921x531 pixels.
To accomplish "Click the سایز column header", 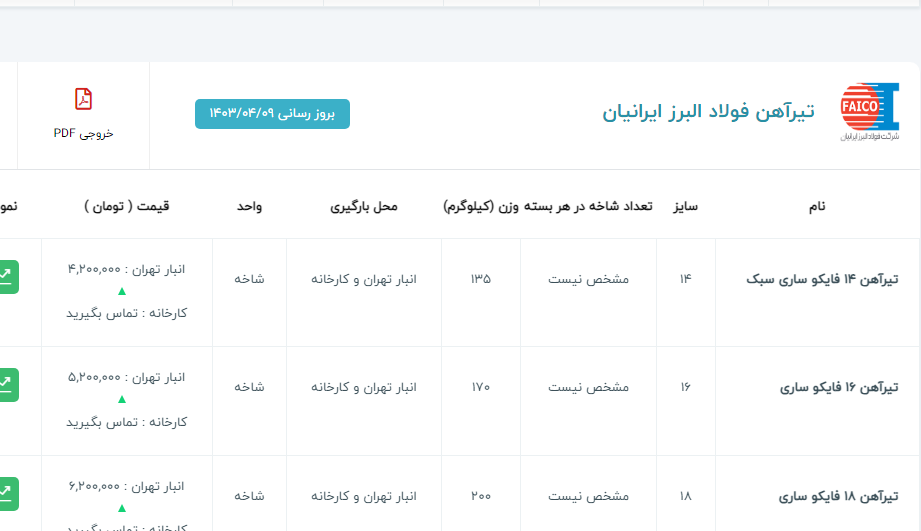I will pos(685,207).
